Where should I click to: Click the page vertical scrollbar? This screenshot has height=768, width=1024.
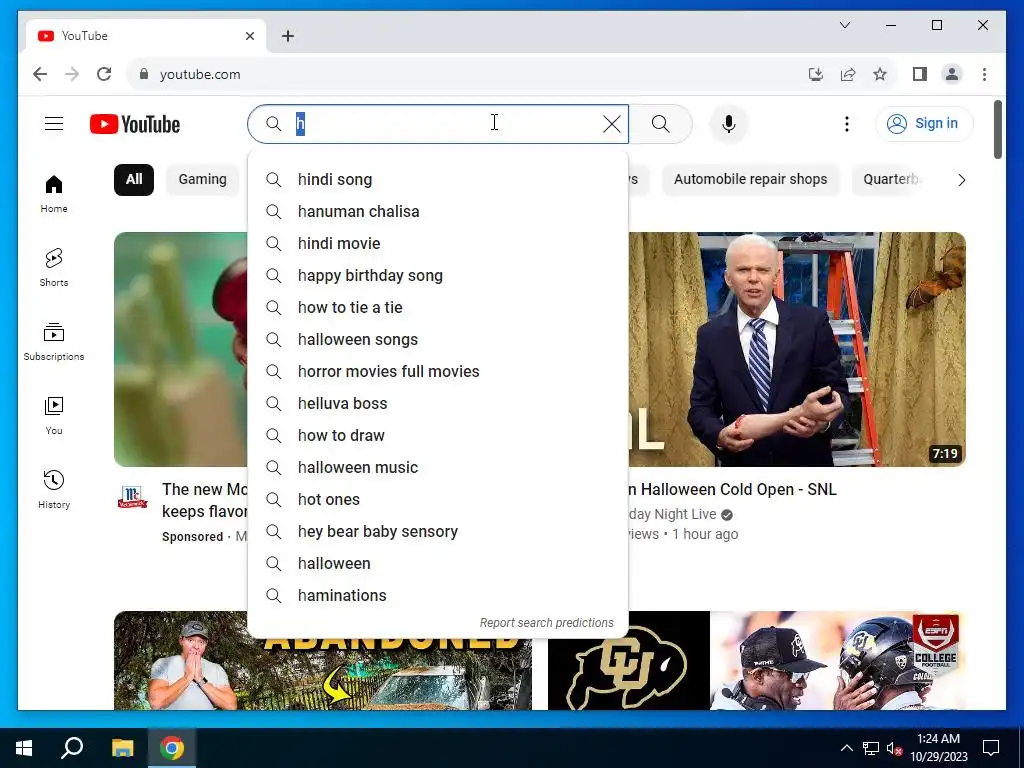998,130
